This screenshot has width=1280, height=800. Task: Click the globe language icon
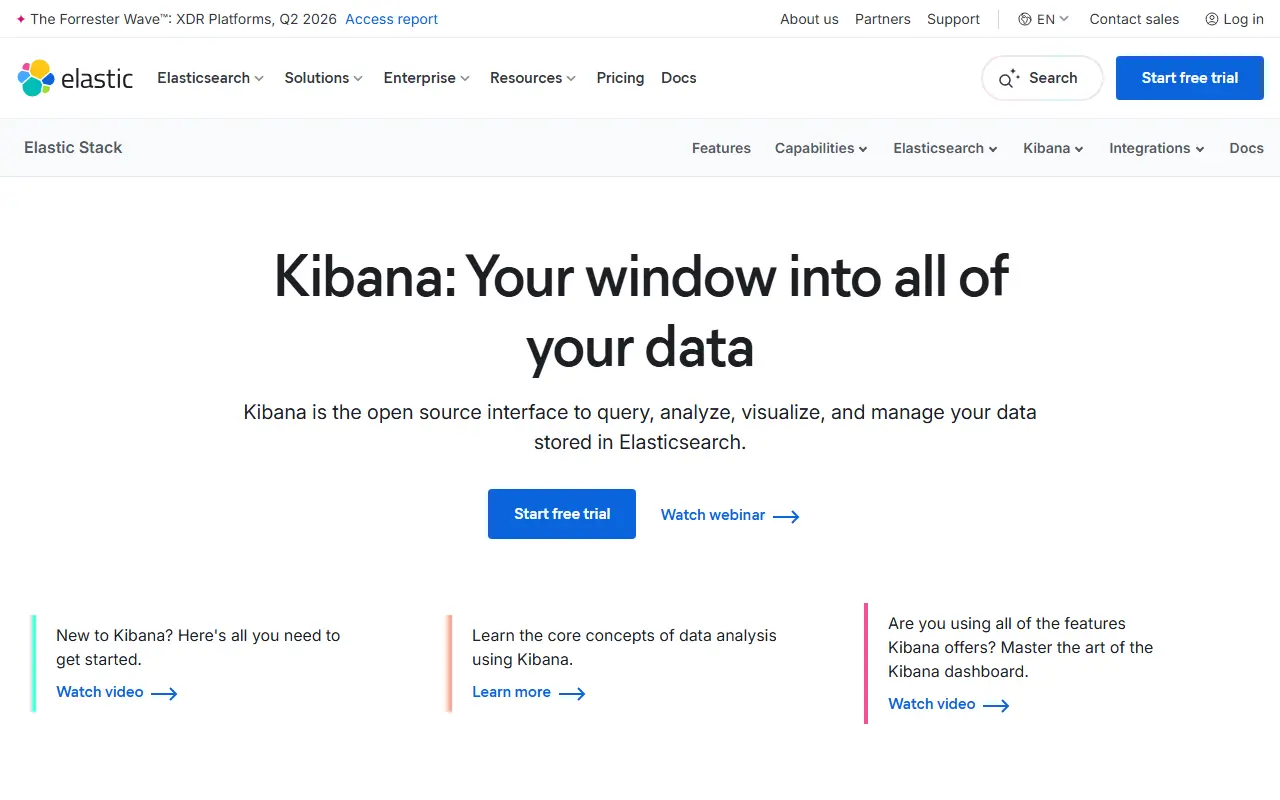click(x=1025, y=19)
